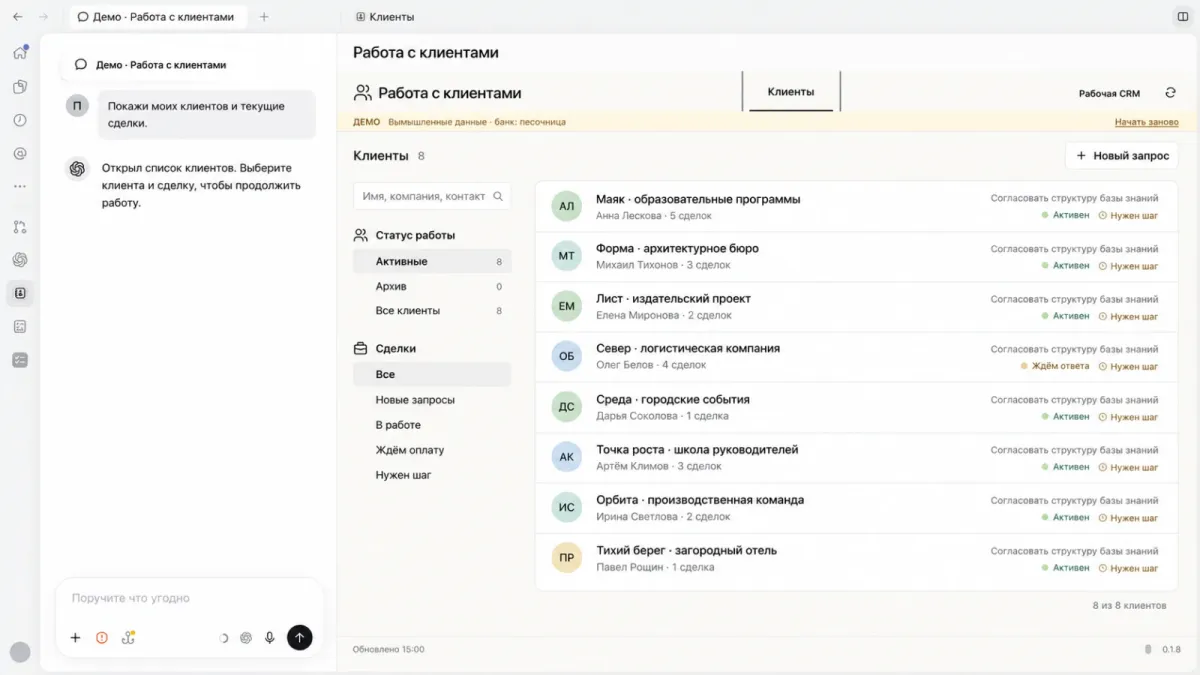
Task: Open client Среда · городские события
Action: point(858,407)
